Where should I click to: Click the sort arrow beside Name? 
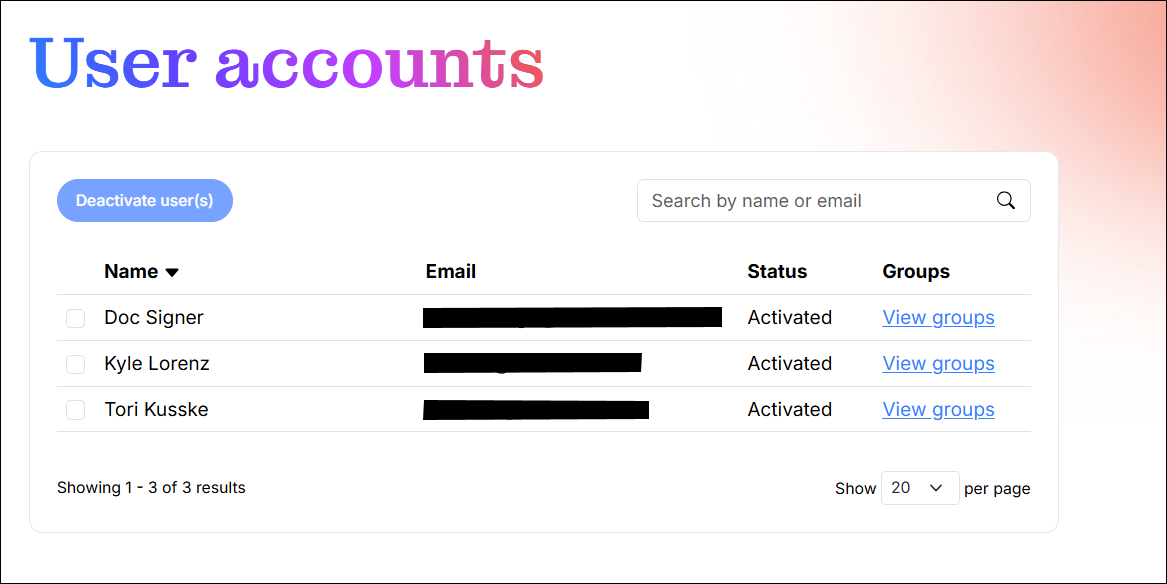172,272
